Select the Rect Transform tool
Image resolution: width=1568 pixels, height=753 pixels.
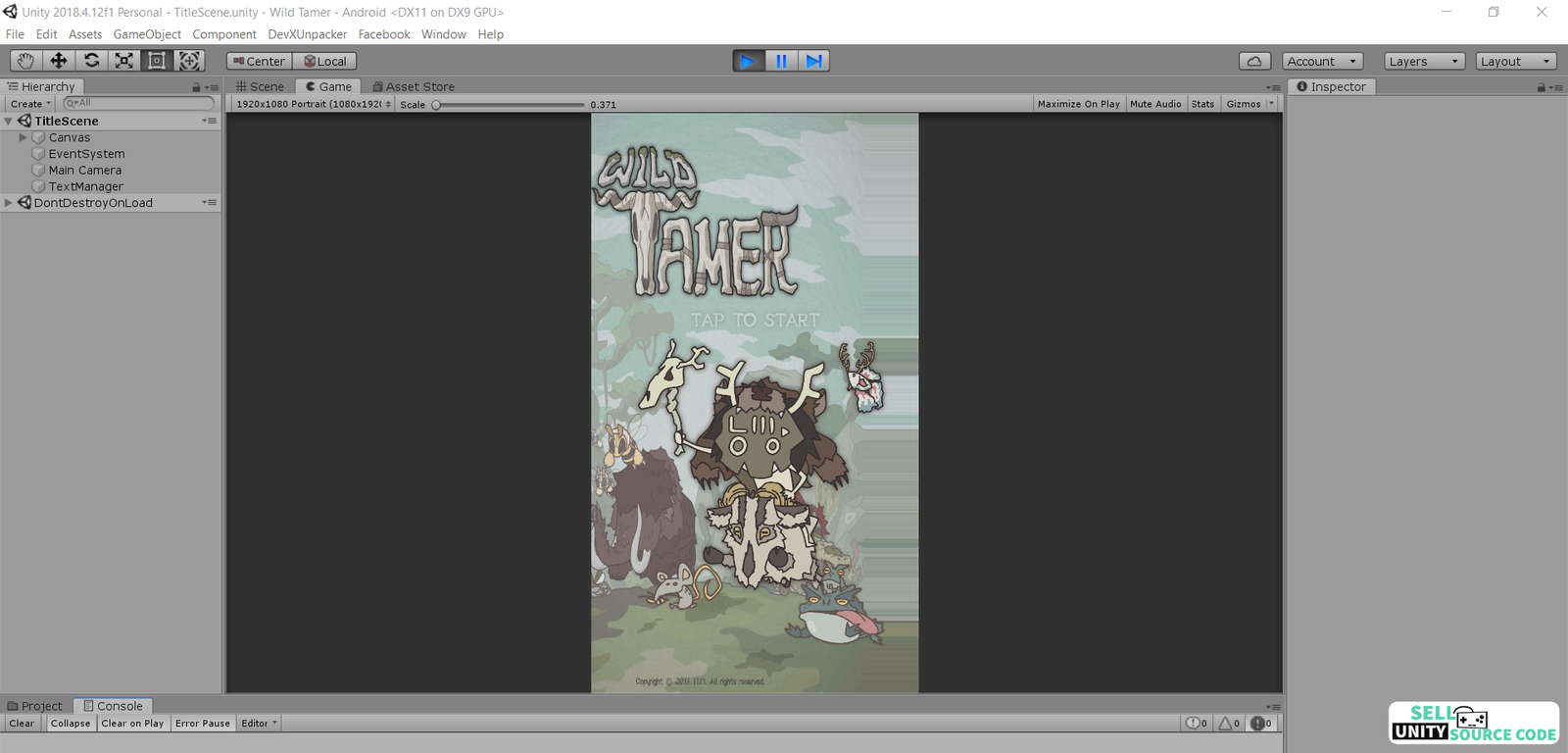point(157,61)
